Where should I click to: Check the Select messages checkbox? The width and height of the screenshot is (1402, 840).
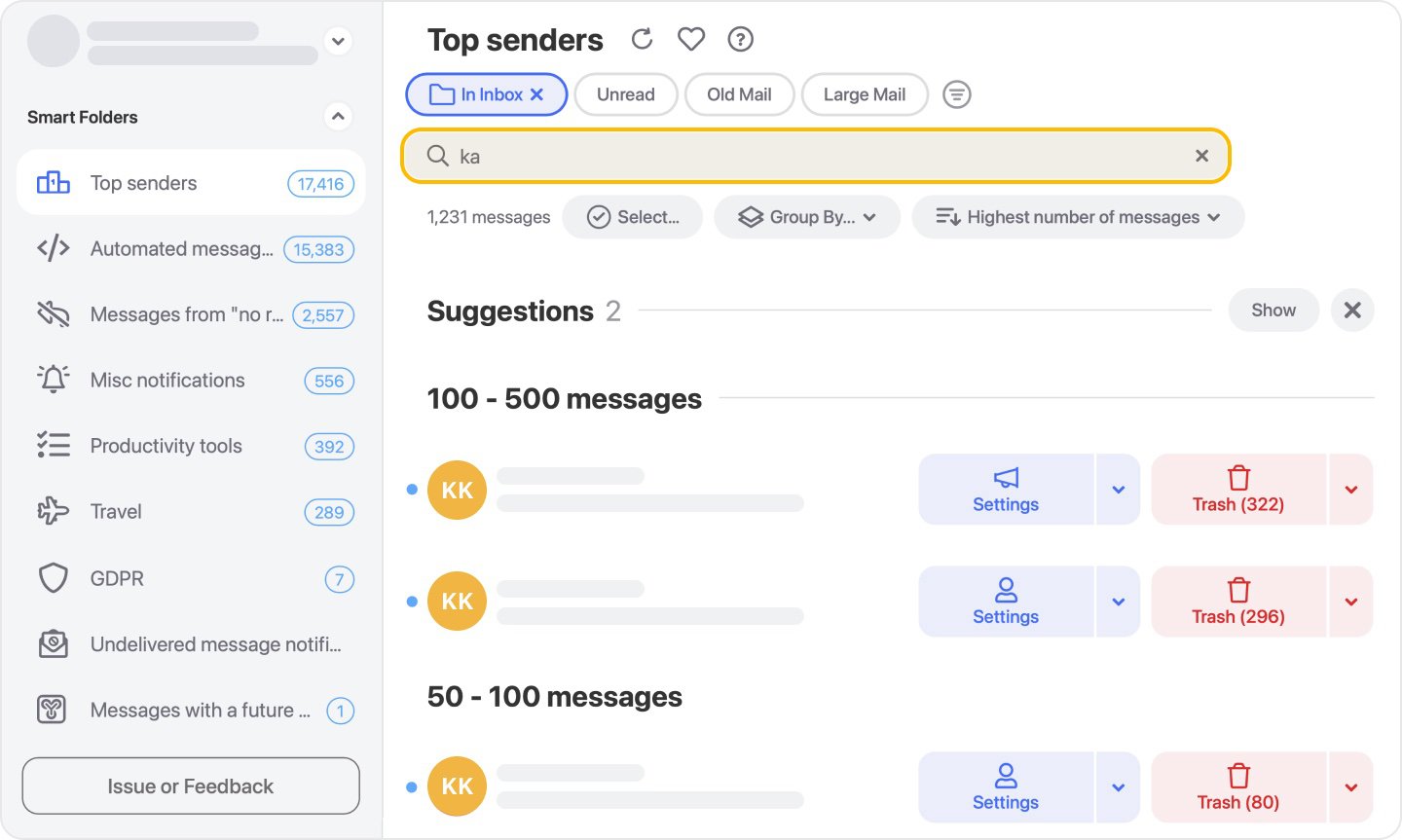coord(599,216)
